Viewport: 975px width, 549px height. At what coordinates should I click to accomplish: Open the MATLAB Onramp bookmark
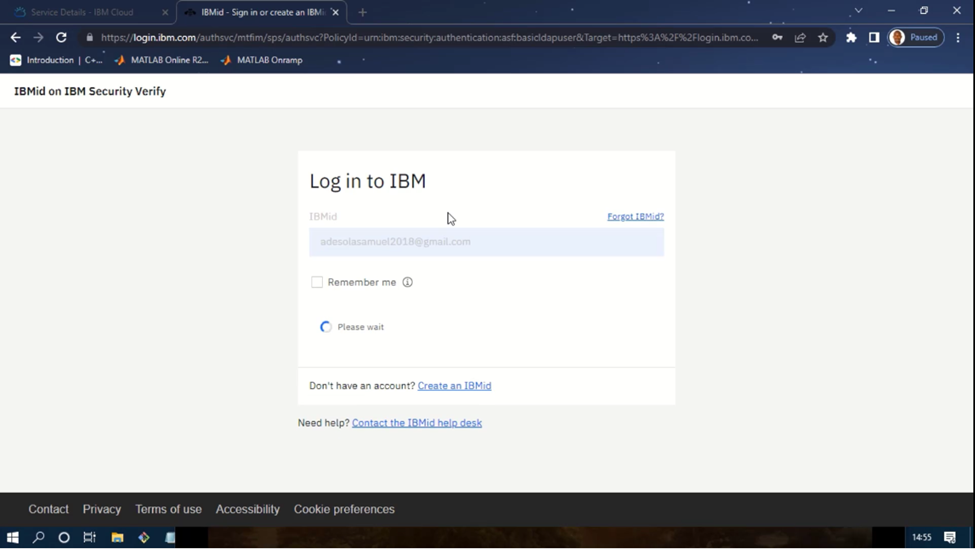point(262,60)
